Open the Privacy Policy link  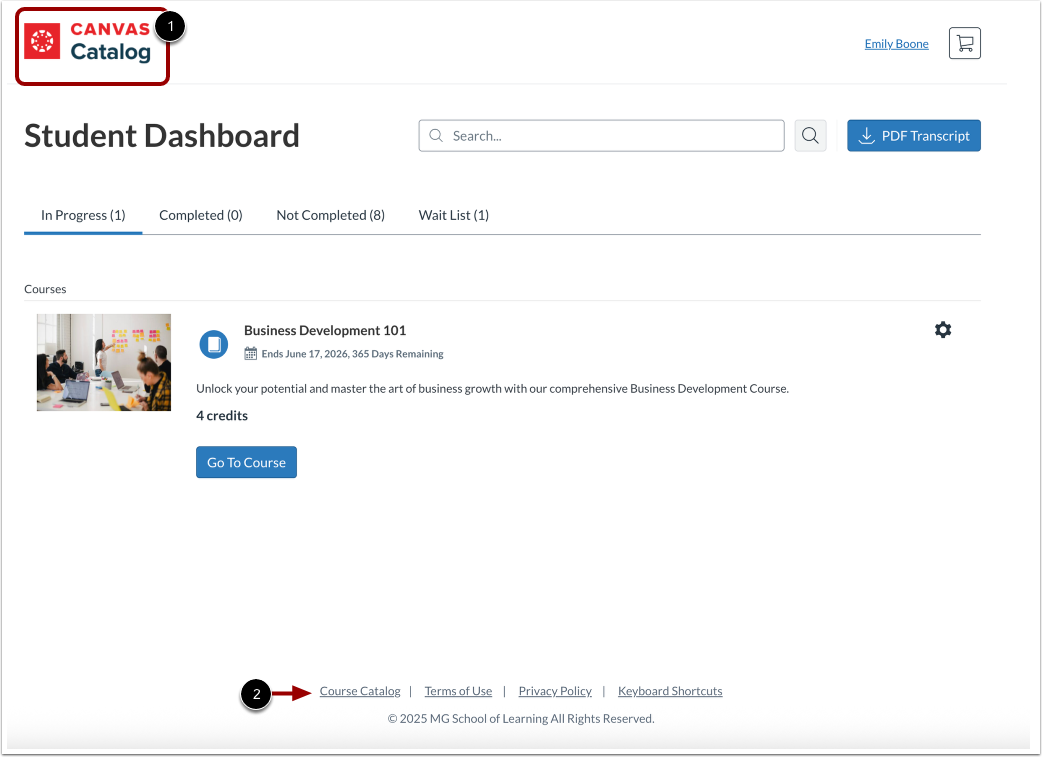[x=555, y=691]
